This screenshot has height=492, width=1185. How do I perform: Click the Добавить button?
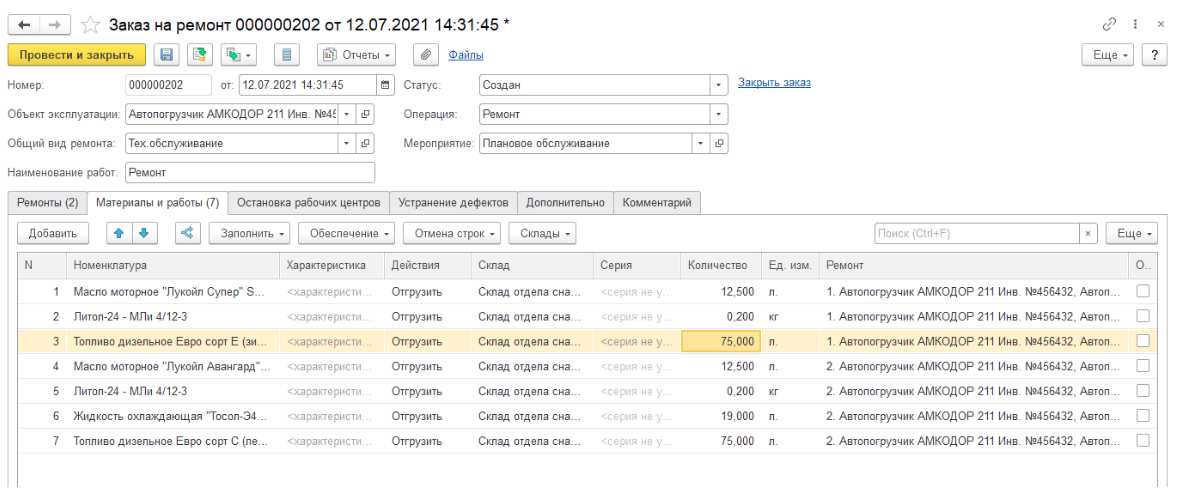(x=53, y=234)
